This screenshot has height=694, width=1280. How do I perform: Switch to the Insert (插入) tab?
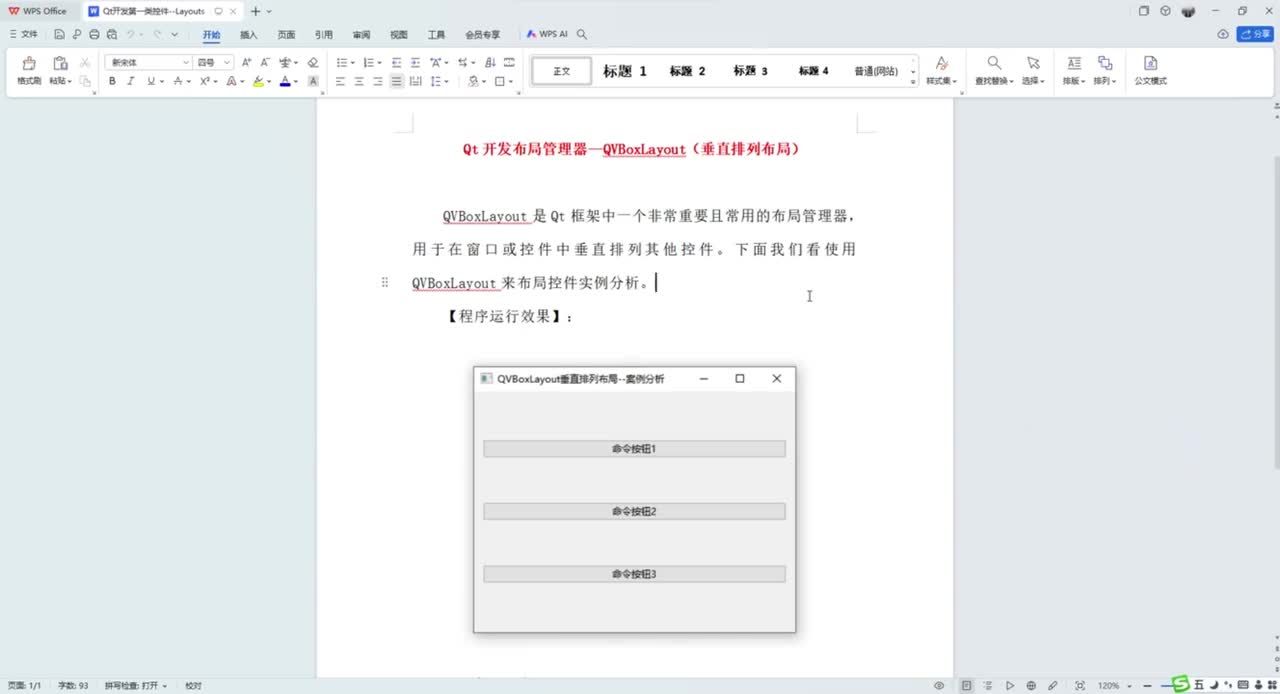point(249,34)
